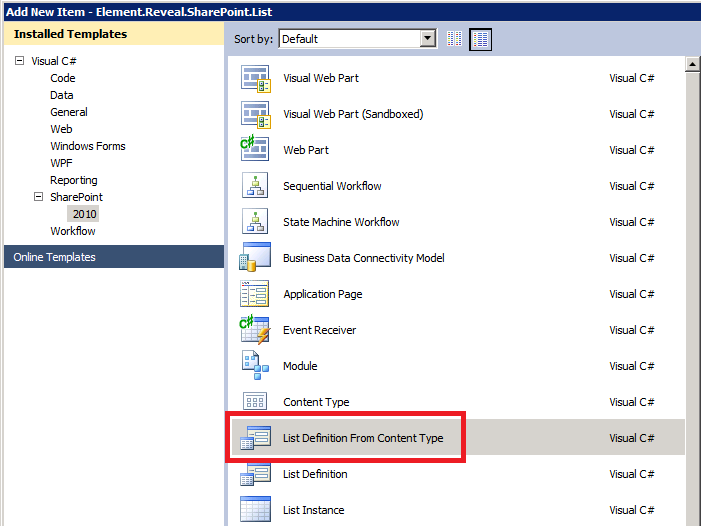Select Business Data Connectivity Model name text

pos(364,258)
